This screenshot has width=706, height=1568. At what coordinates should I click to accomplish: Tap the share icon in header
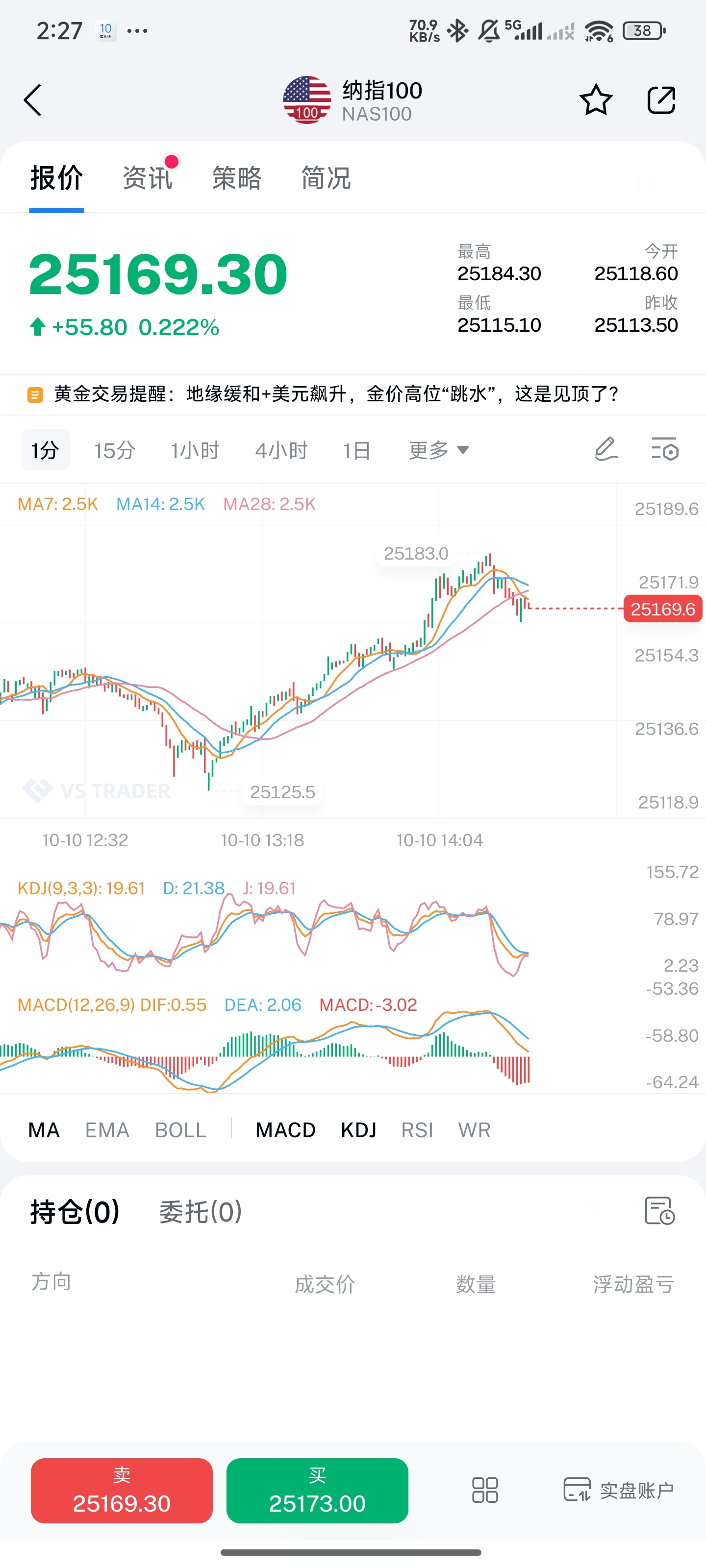coord(661,100)
